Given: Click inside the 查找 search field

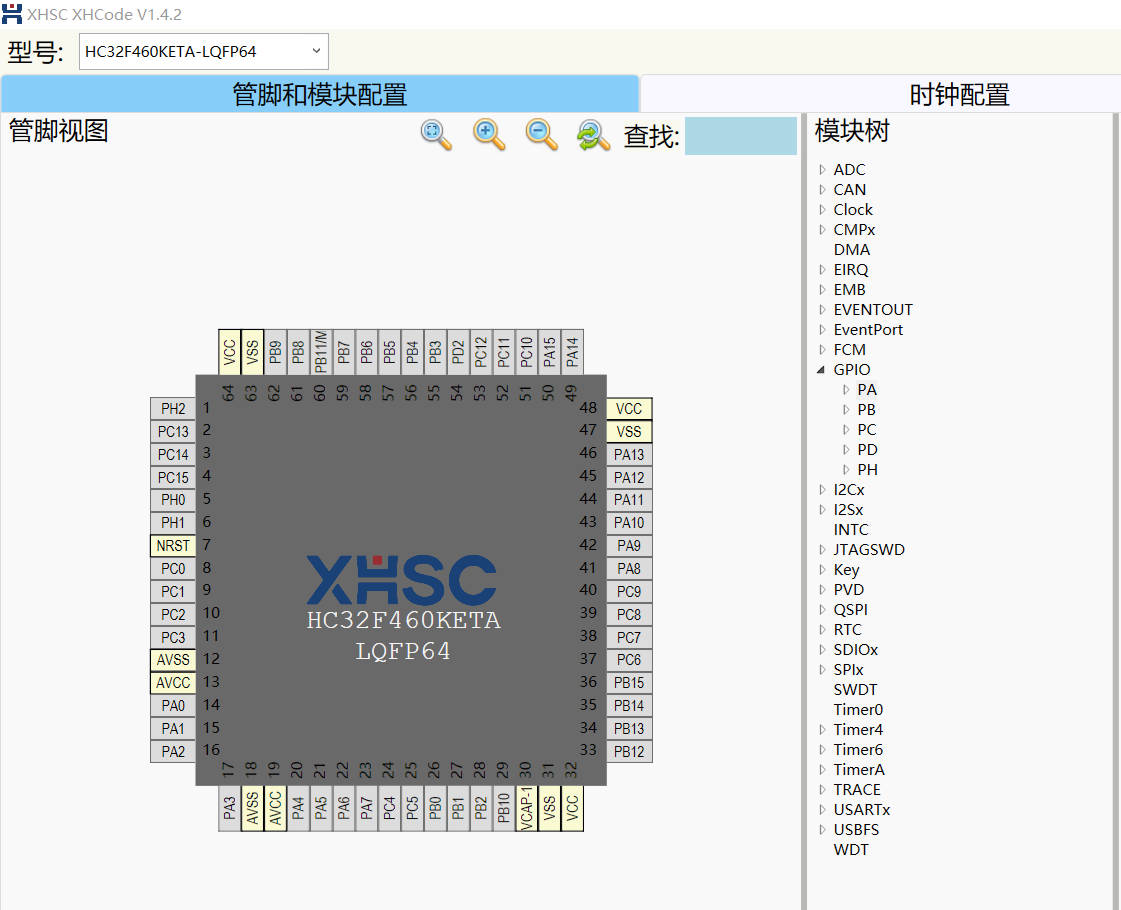Looking at the screenshot, I should pyautogui.click(x=740, y=137).
